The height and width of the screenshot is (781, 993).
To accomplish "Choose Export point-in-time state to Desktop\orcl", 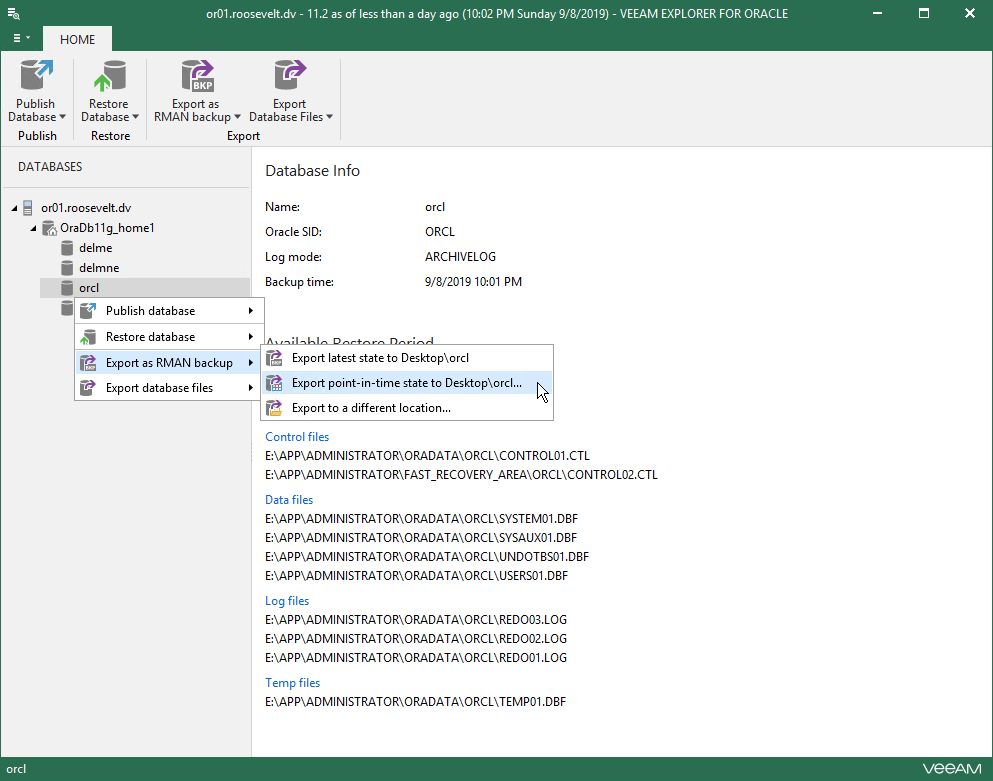I will pos(407,383).
